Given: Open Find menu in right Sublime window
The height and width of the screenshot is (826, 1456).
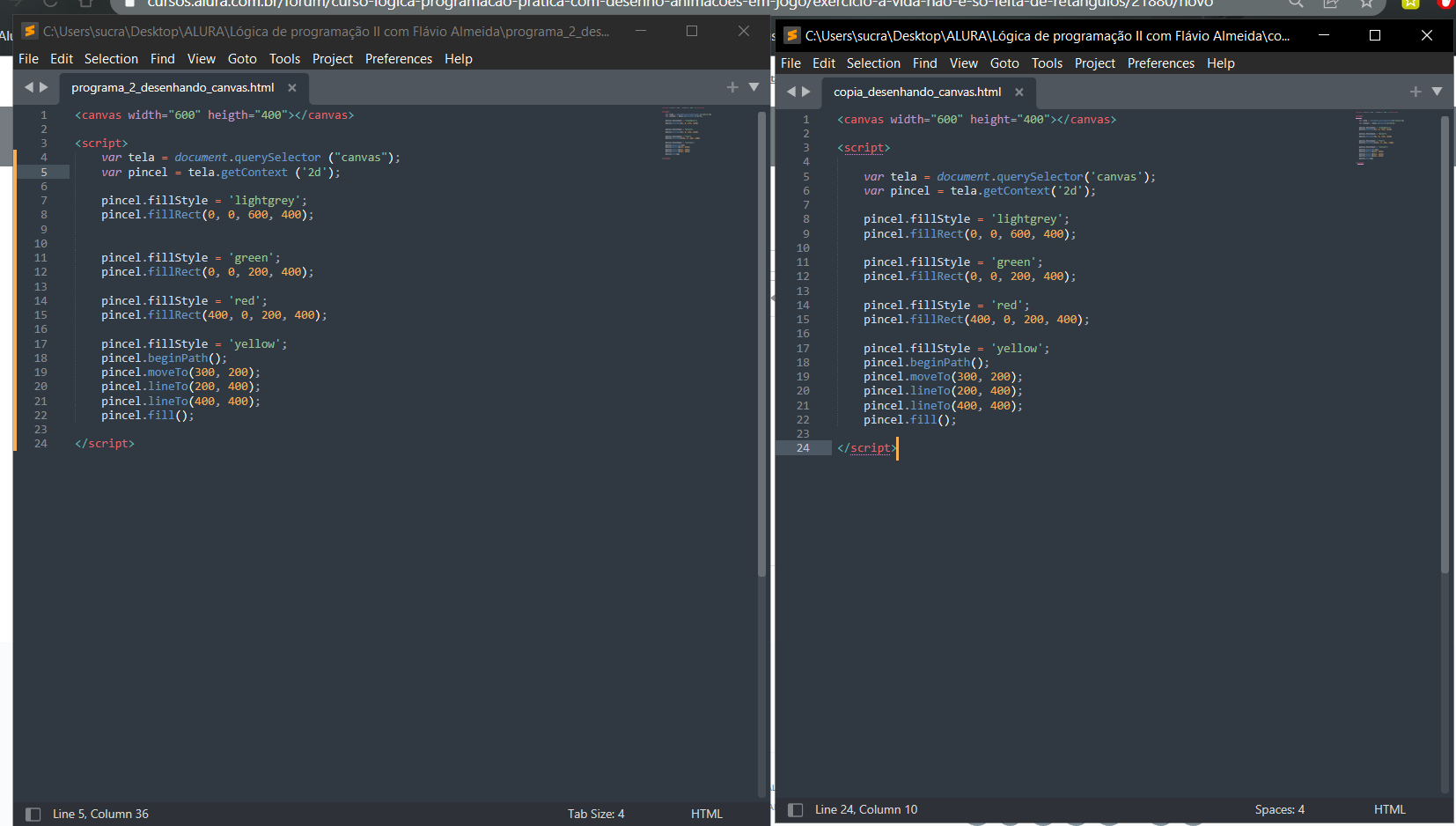Looking at the screenshot, I should pos(924,63).
